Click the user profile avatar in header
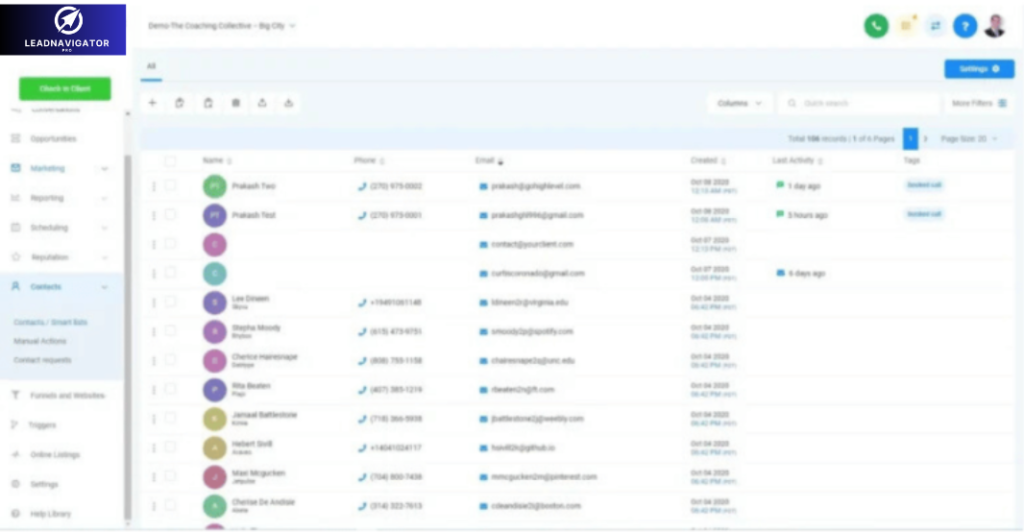This screenshot has width=1024, height=532. 994,27
